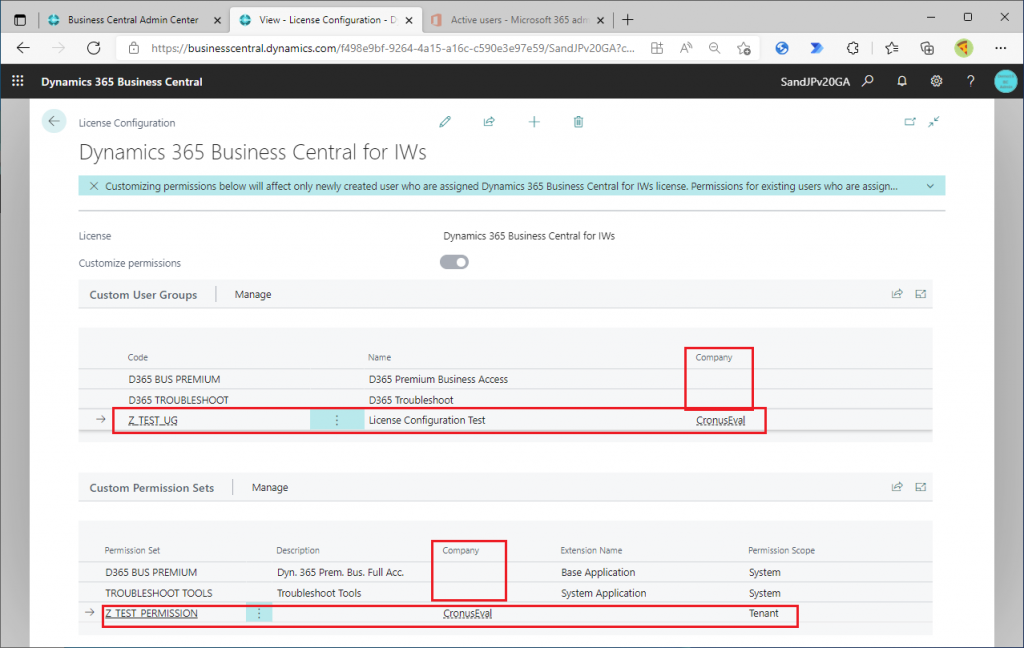Image resolution: width=1024 pixels, height=648 pixels.
Task: Open Business Central help question mark
Action: 970,81
